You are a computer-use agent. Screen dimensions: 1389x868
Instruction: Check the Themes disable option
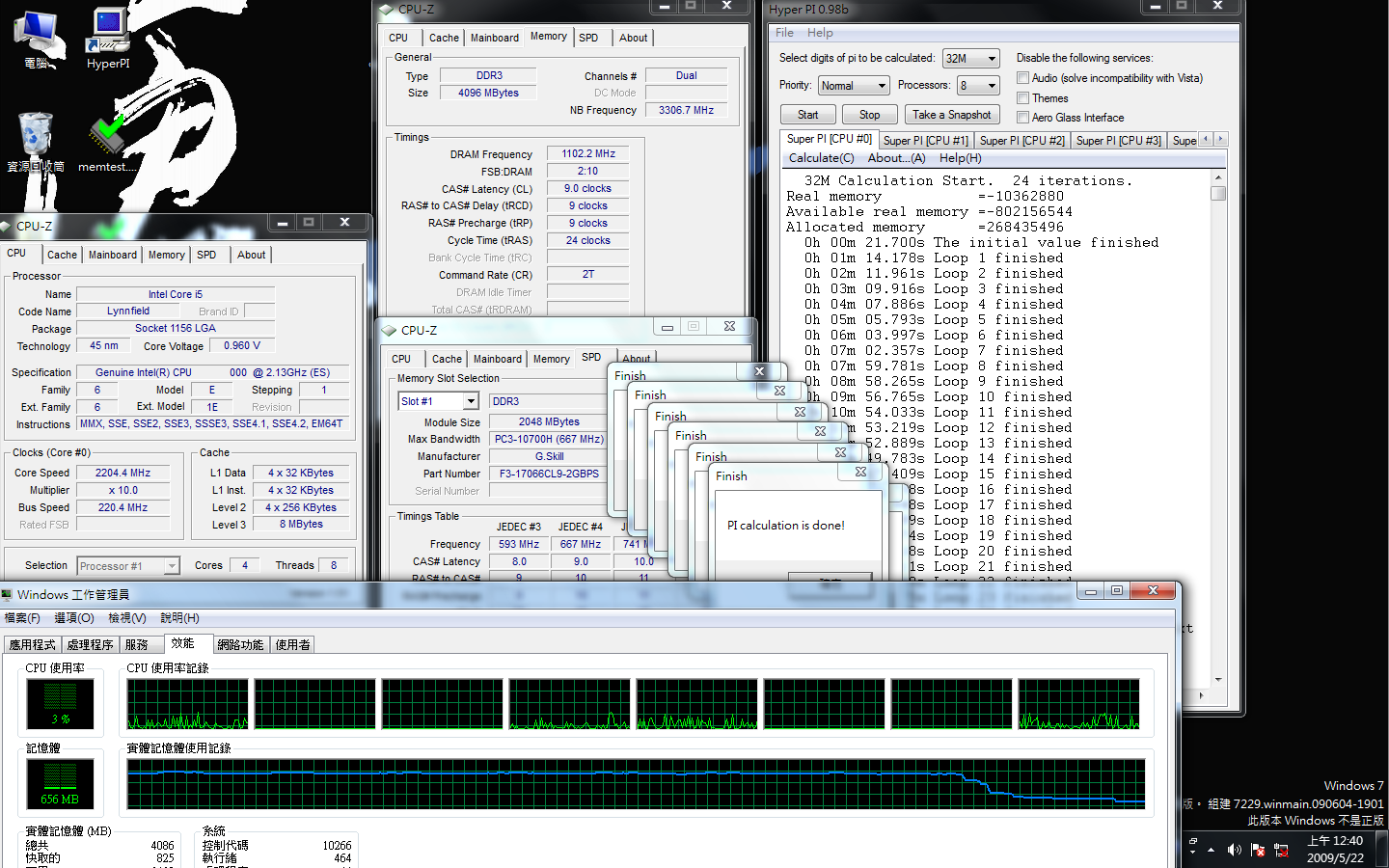(x=1022, y=97)
